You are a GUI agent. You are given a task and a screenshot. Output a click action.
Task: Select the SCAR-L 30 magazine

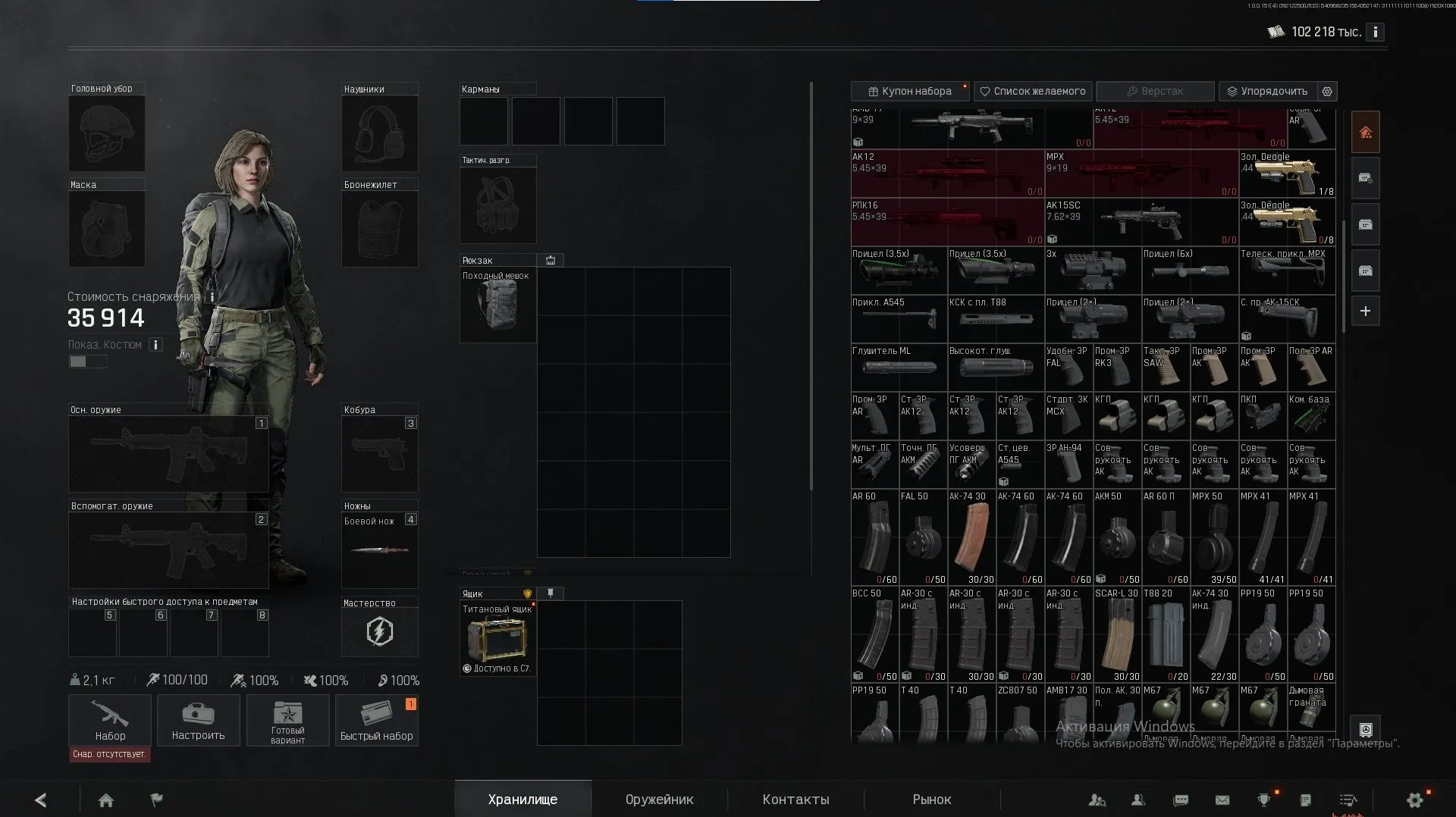(x=1117, y=634)
